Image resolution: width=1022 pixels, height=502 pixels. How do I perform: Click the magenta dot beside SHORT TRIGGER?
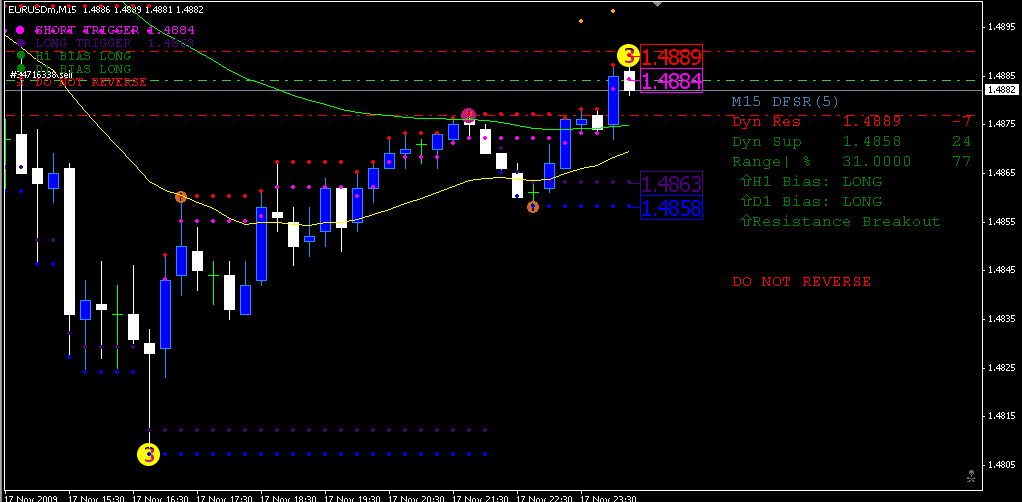click(20, 30)
